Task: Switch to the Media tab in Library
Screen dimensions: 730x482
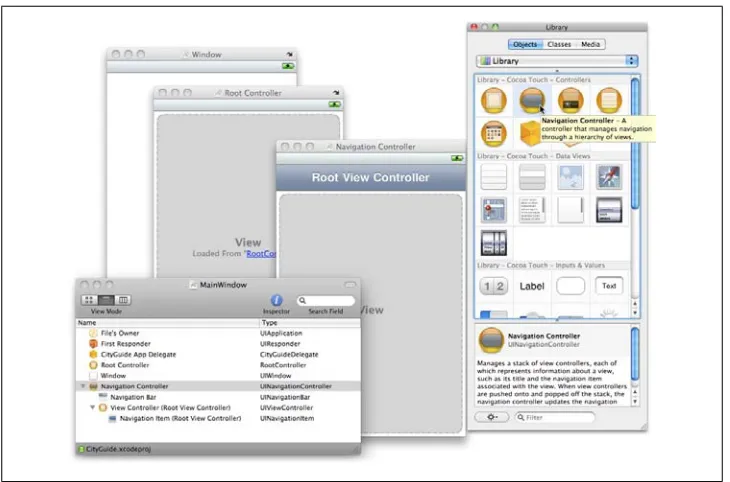Action: pyautogui.click(x=590, y=44)
